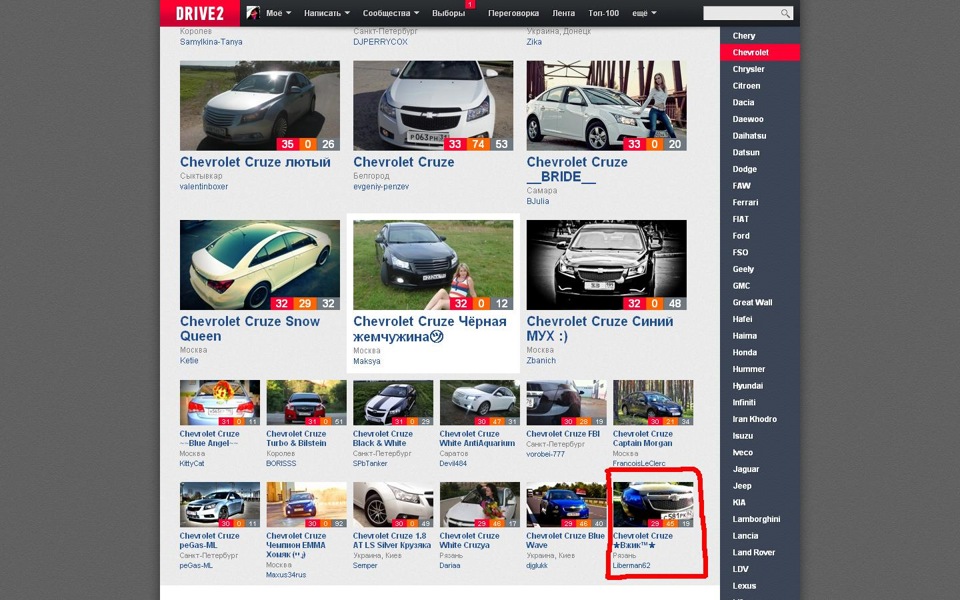Open Синий МУХ car photo
The width and height of the screenshot is (960, 600).
(606, 264)
